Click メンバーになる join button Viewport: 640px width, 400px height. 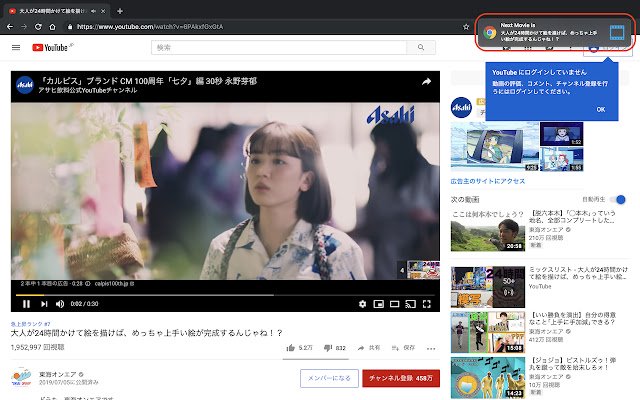pos(329,378)
